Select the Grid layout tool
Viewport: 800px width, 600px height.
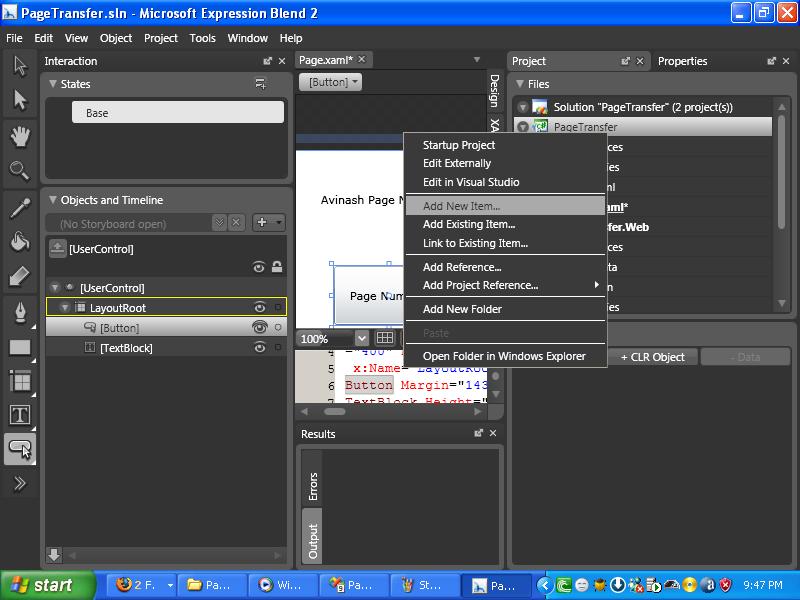tap(20, 381)
